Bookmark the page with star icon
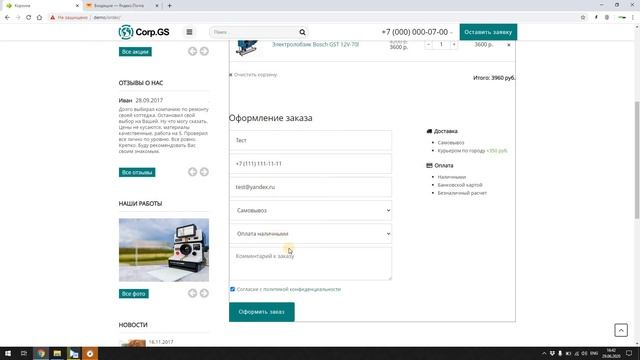Viewport: 640px width, 360px height. tap(583, 18)
